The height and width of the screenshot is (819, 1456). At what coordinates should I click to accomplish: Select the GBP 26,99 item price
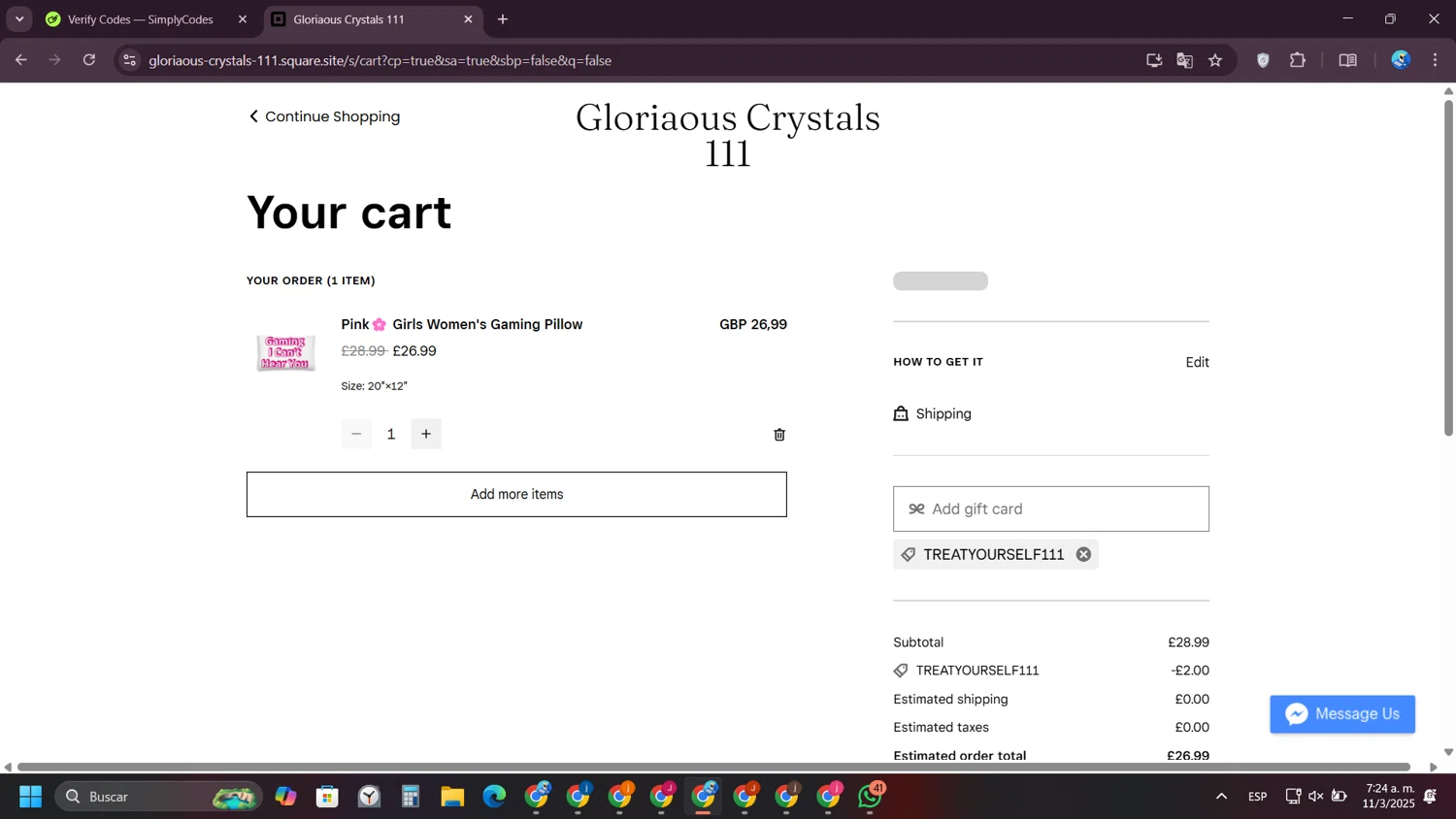(x=753, y=324)
